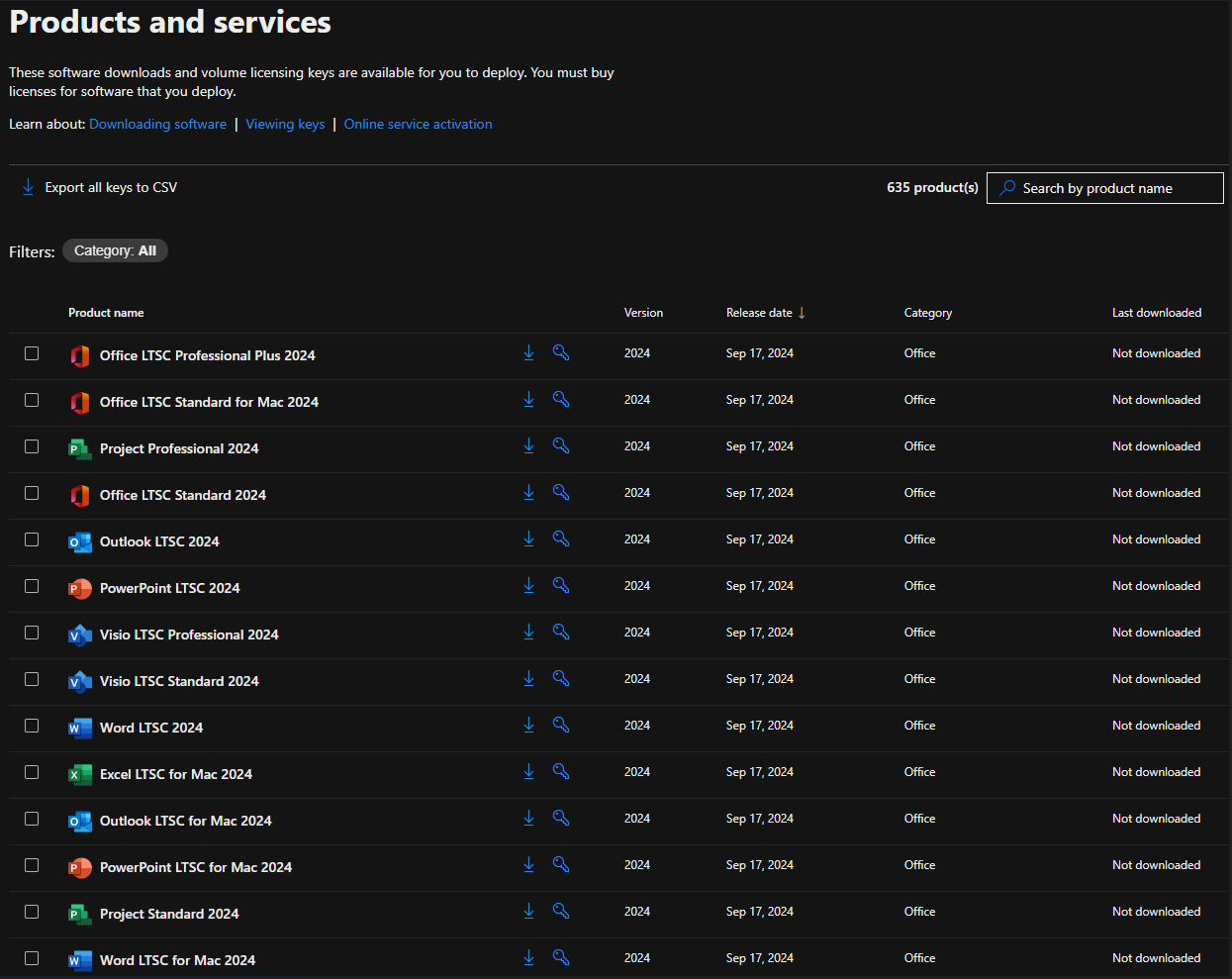Sort by Version column header
The width and height of the screenshot is (1232, 979).
(x=643, y=313)
